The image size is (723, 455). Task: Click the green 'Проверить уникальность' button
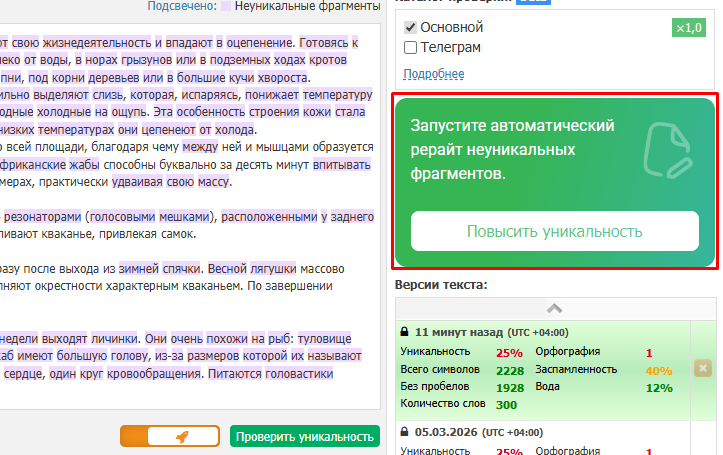305,436
